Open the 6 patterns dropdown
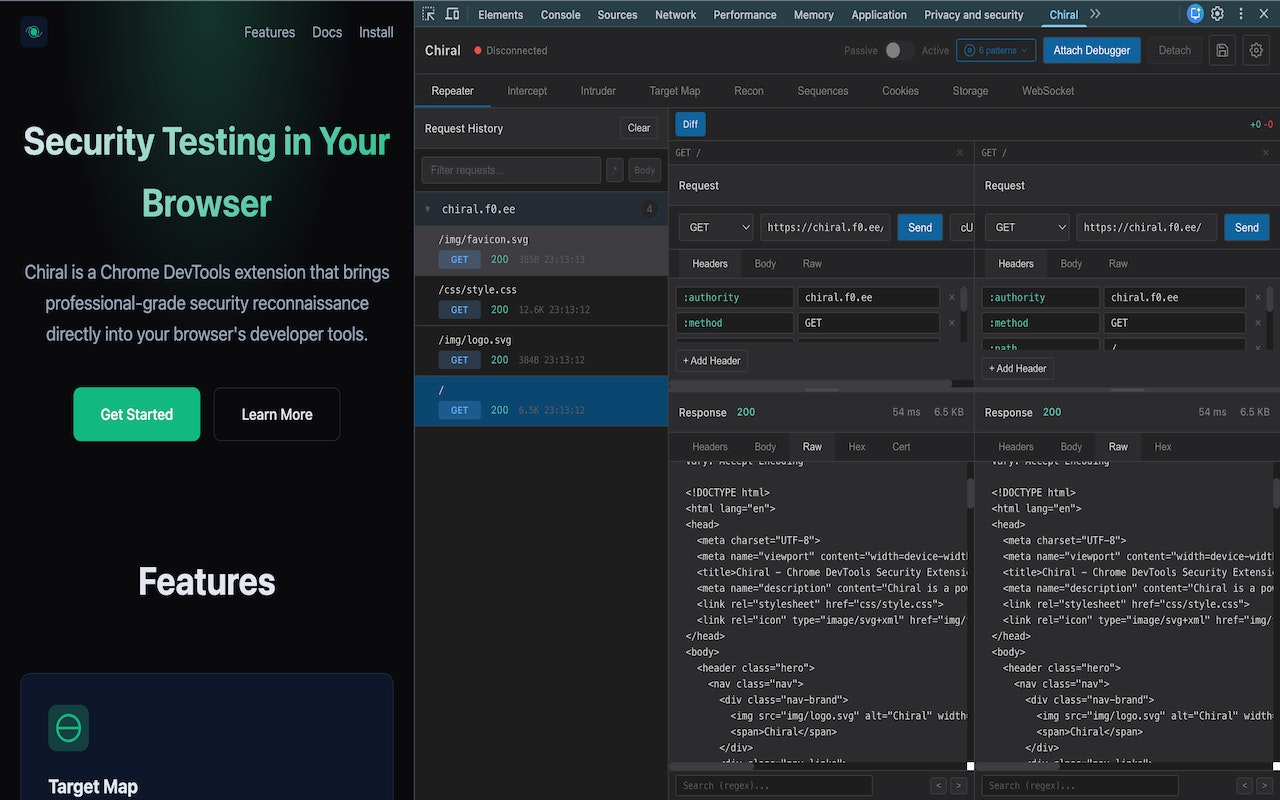 995,51
